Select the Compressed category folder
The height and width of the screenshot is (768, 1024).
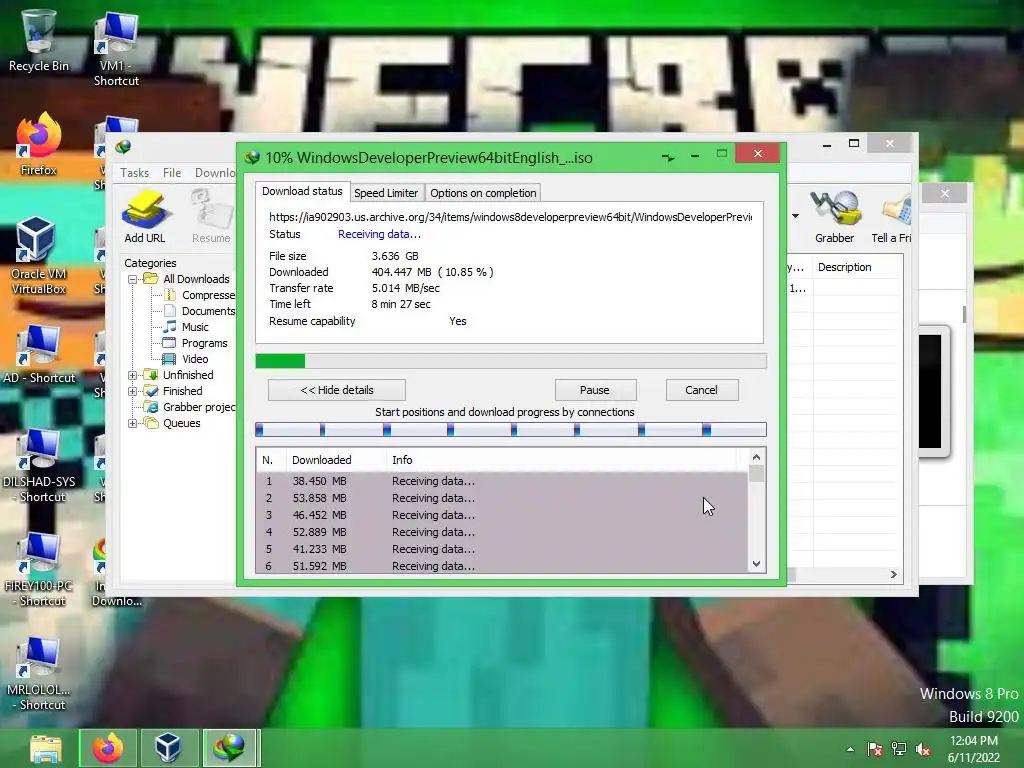(200, 295)
